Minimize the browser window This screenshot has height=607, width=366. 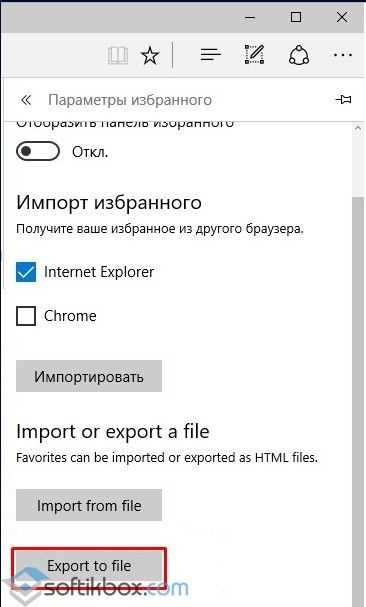click(x=250, y=17)
